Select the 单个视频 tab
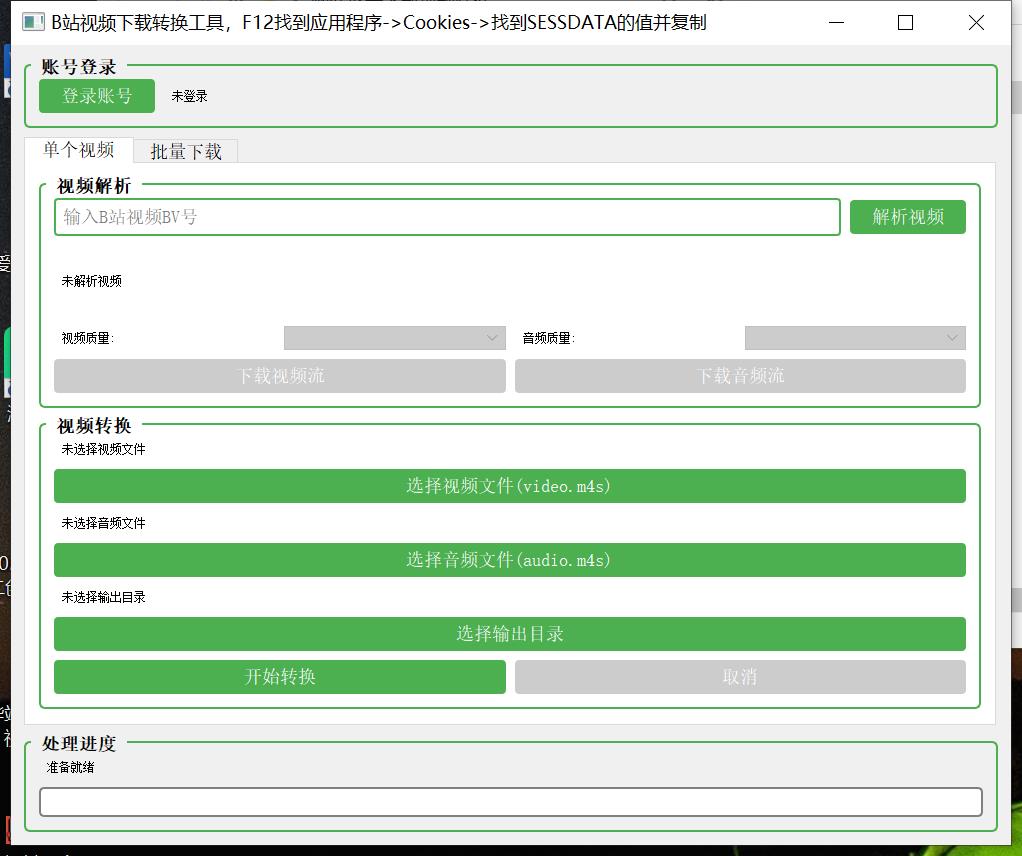Screen dimensions: 1022x856 pyautogui.click(x=79, y=149)
